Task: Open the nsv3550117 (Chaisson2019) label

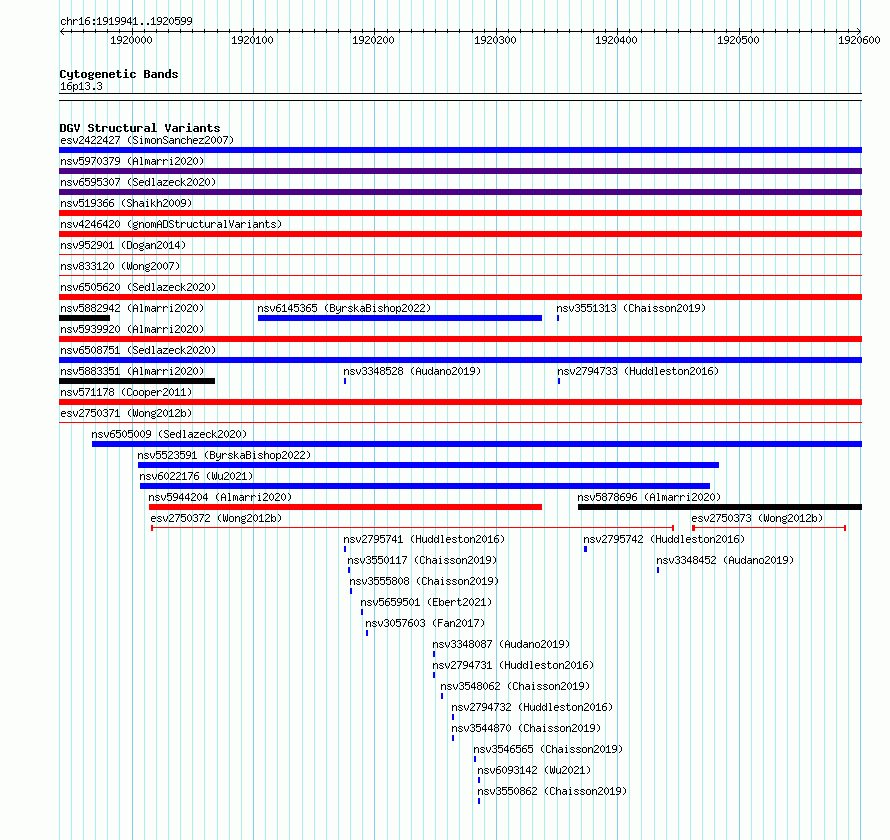Action: [x=422, y=560]
